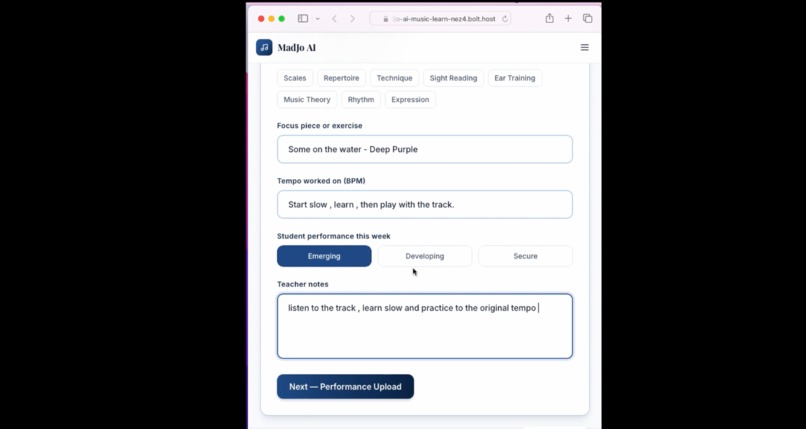Select the Sight Reading focus chip
Image resolution: width=806 pixels, height=429 pixels.
coord(453,78)
